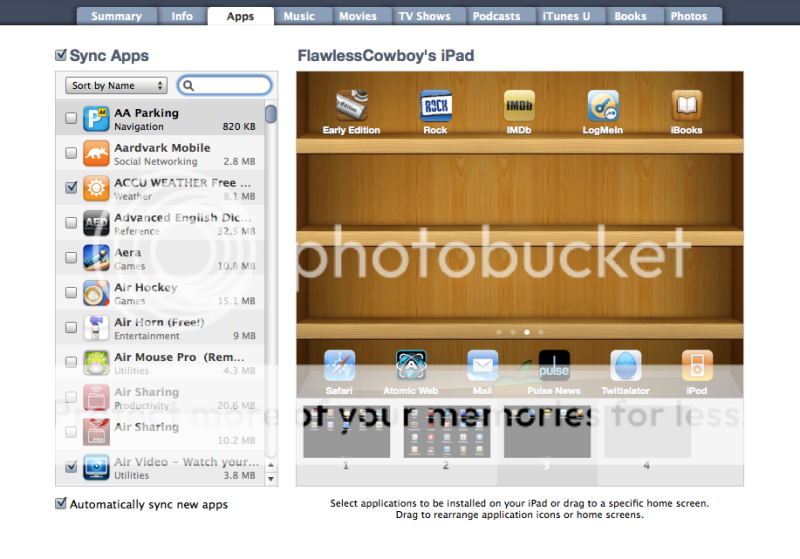Switch to the Summary tab
800x559 pixels.
[116, 16]
